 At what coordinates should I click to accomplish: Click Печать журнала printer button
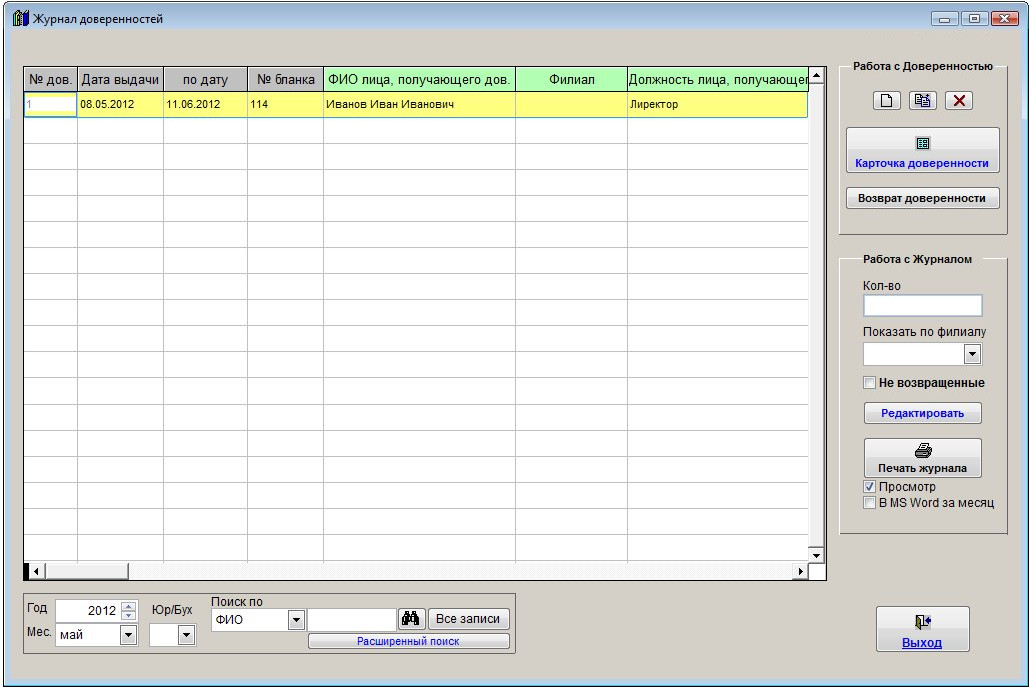[x=923, y=458]
